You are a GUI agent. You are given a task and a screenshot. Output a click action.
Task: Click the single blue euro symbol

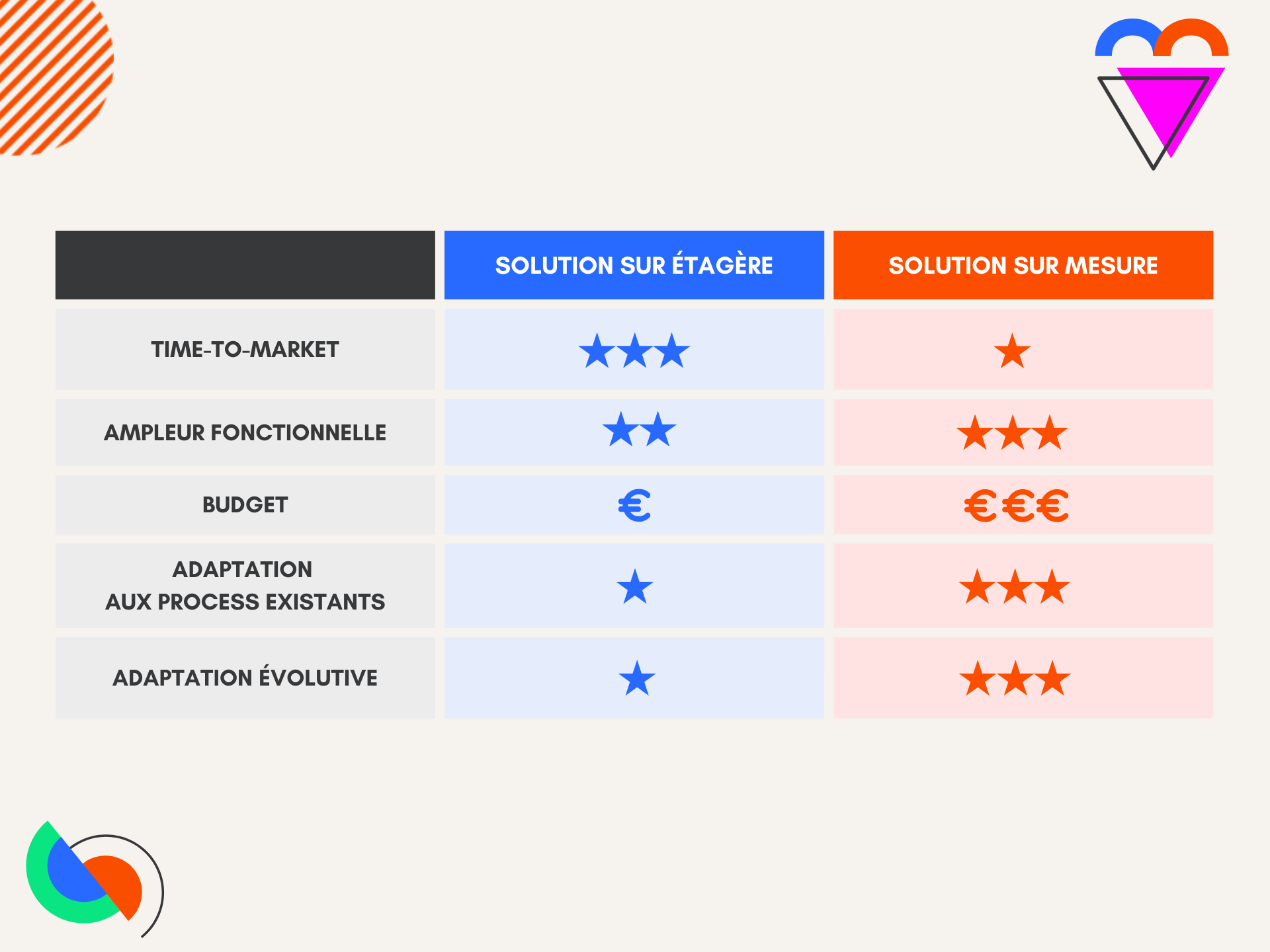(x=635, y=506)
